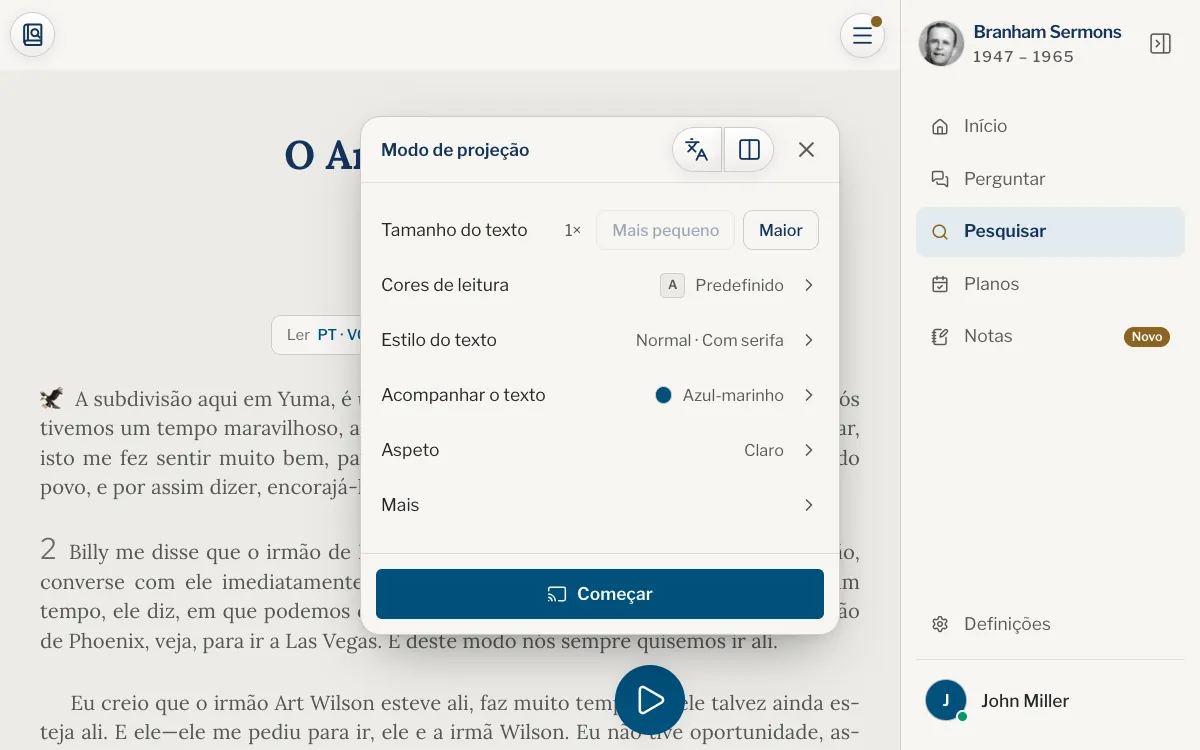Open John Miller user profile
Image resolution: width=1200 pixels, height=750 pixels.
point(1050,701)
